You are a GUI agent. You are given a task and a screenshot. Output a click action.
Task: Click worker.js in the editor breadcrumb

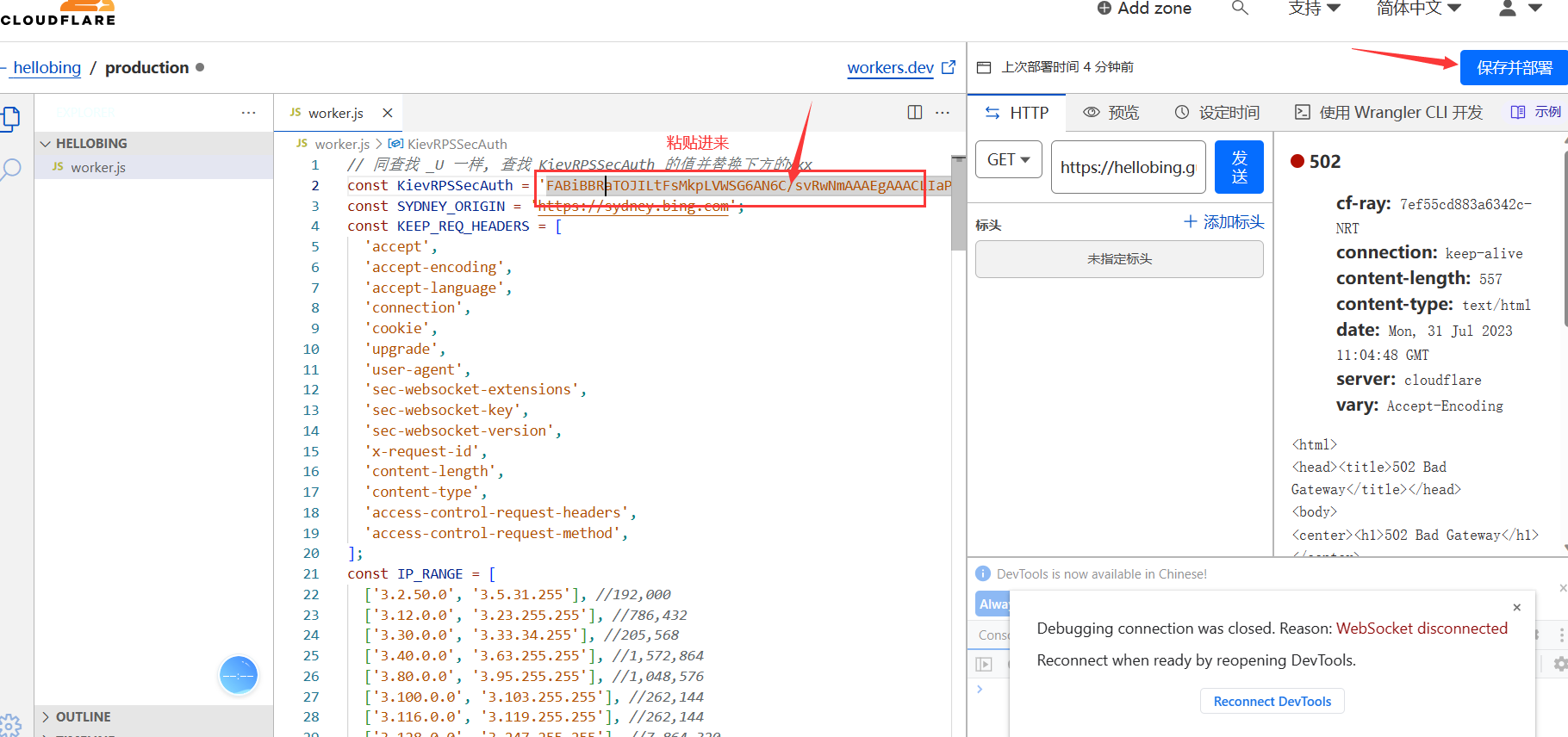342,144
